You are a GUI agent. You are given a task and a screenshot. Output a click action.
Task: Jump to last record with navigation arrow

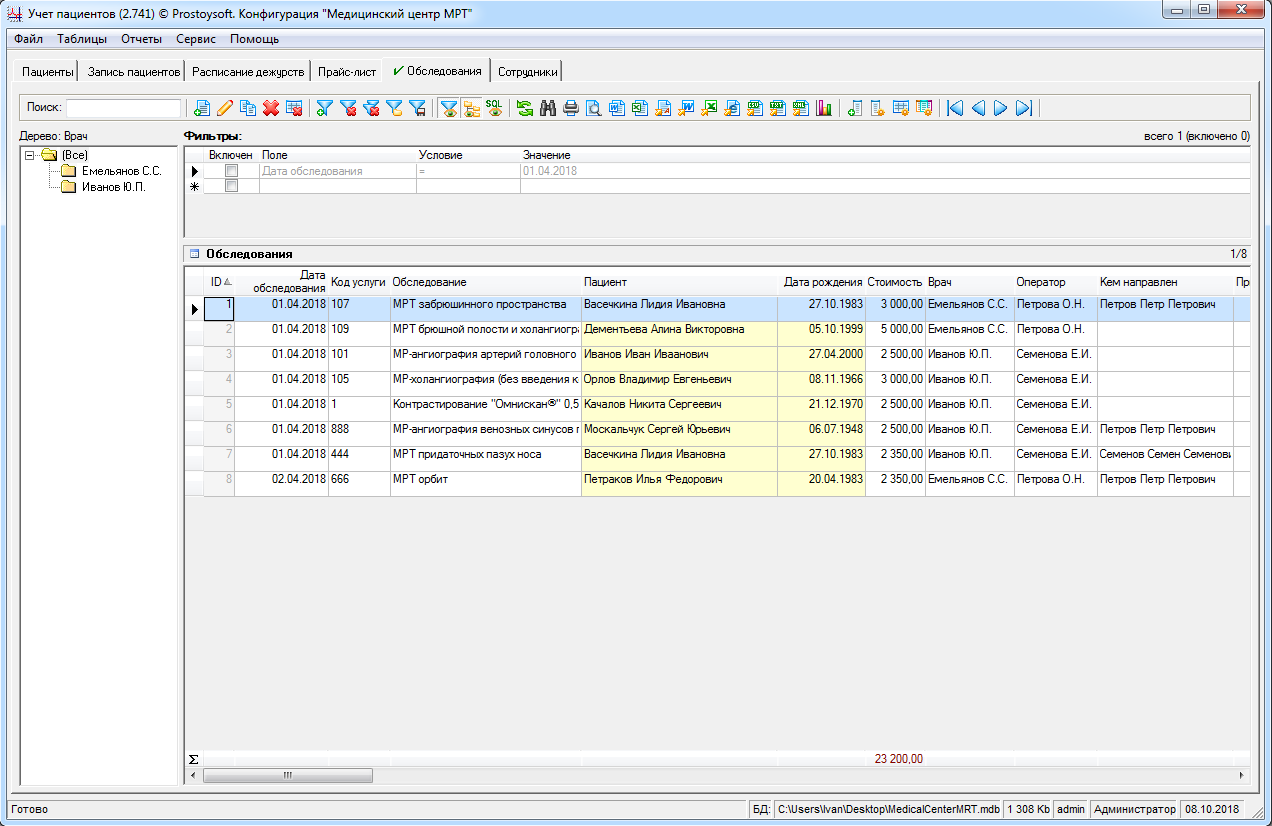click(x=1023, y=108)
